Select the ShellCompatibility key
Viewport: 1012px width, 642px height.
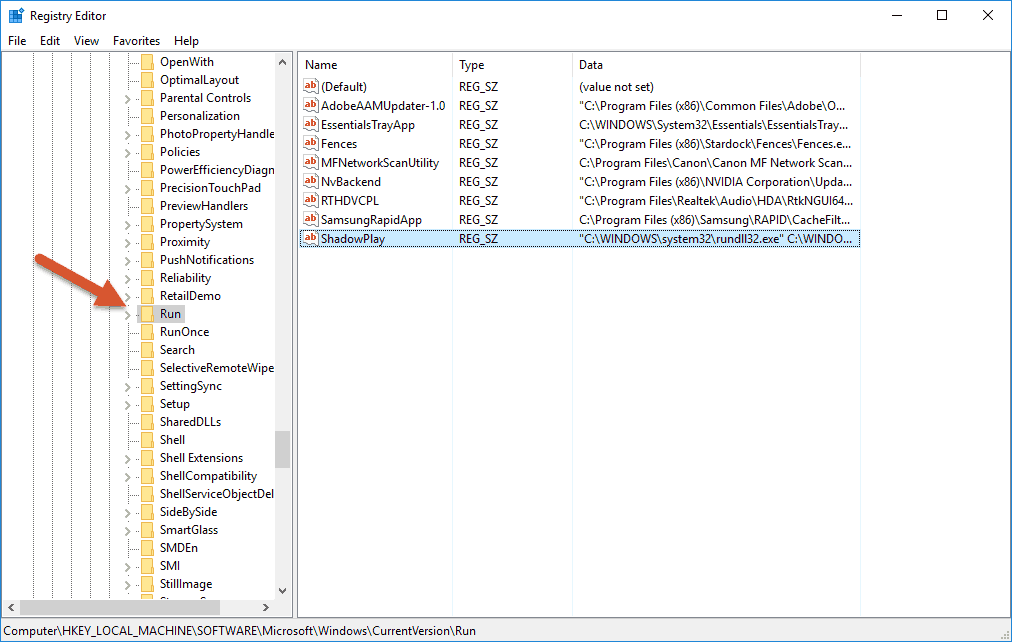click(x=208, y=476)
